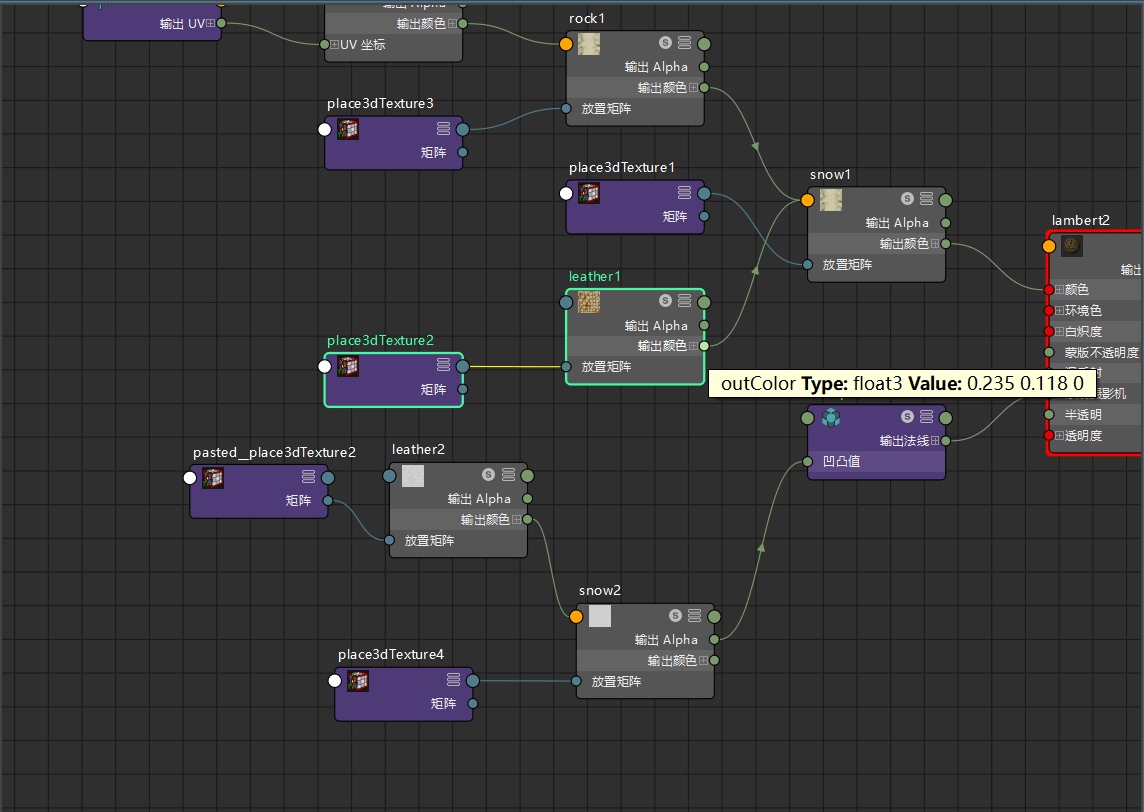Viewport: 1144px width, 812px height.
Task: Click the snow1 node title
Action: pyautogui.click(x=830, y=174)
